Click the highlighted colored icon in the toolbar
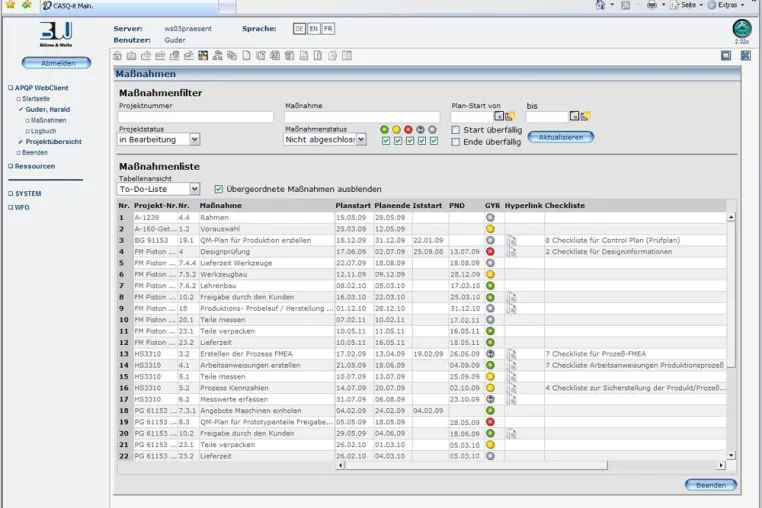 coord(203,56)
